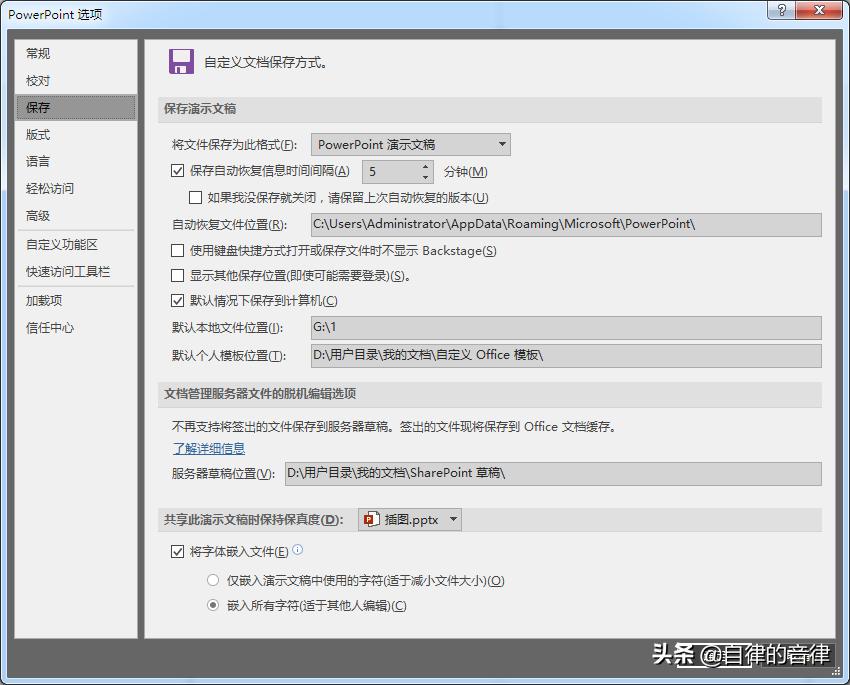Enable 显示其他保存位置 checkbox
Viewport: 850px width, 685px height.
click(177, 275)
